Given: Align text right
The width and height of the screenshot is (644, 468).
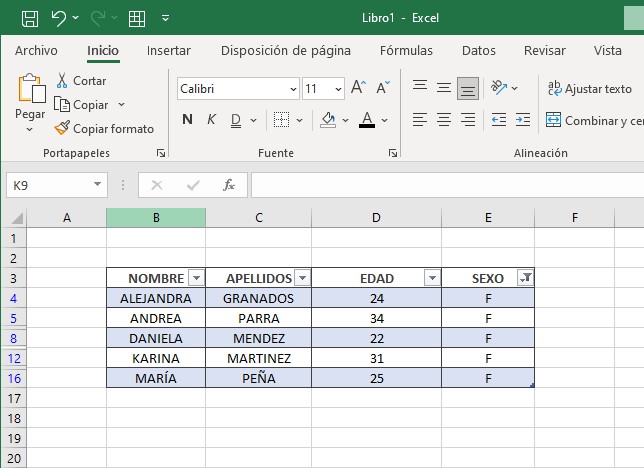Looking at the screenshot, I should pos(468,120).
